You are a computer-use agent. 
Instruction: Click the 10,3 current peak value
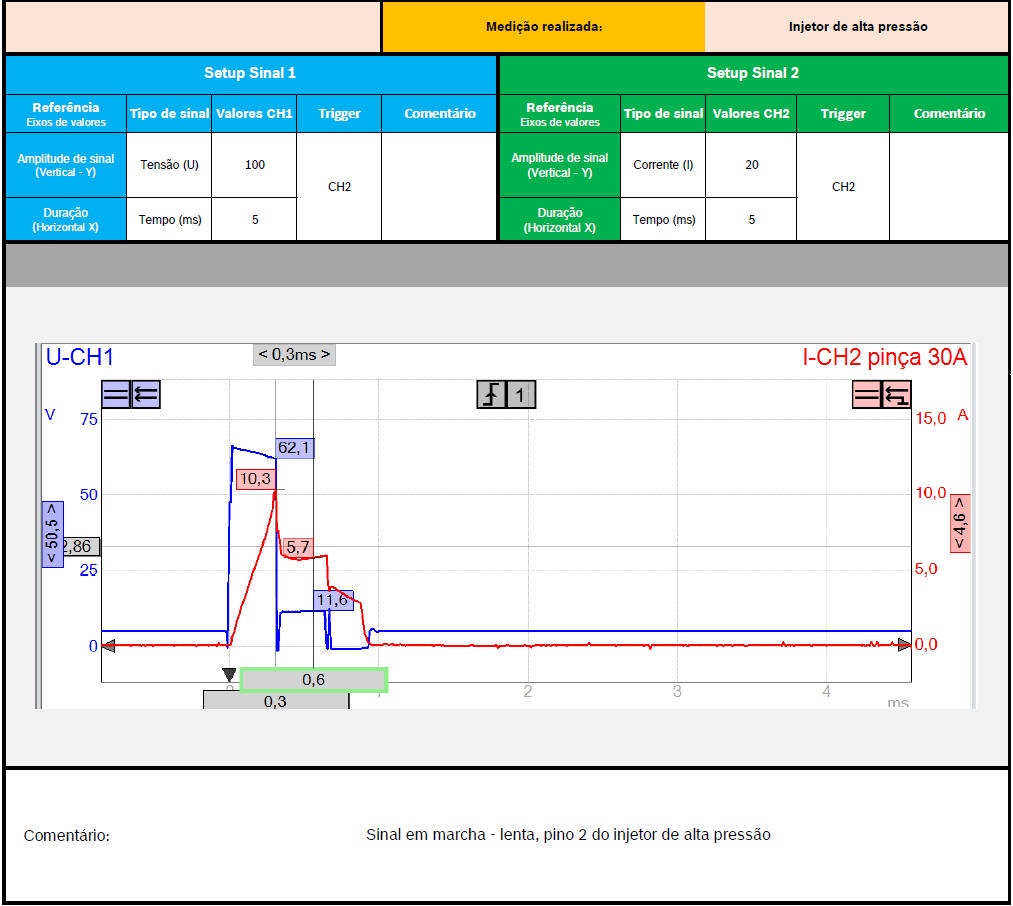pyautogui.click(x=255, y=479)
